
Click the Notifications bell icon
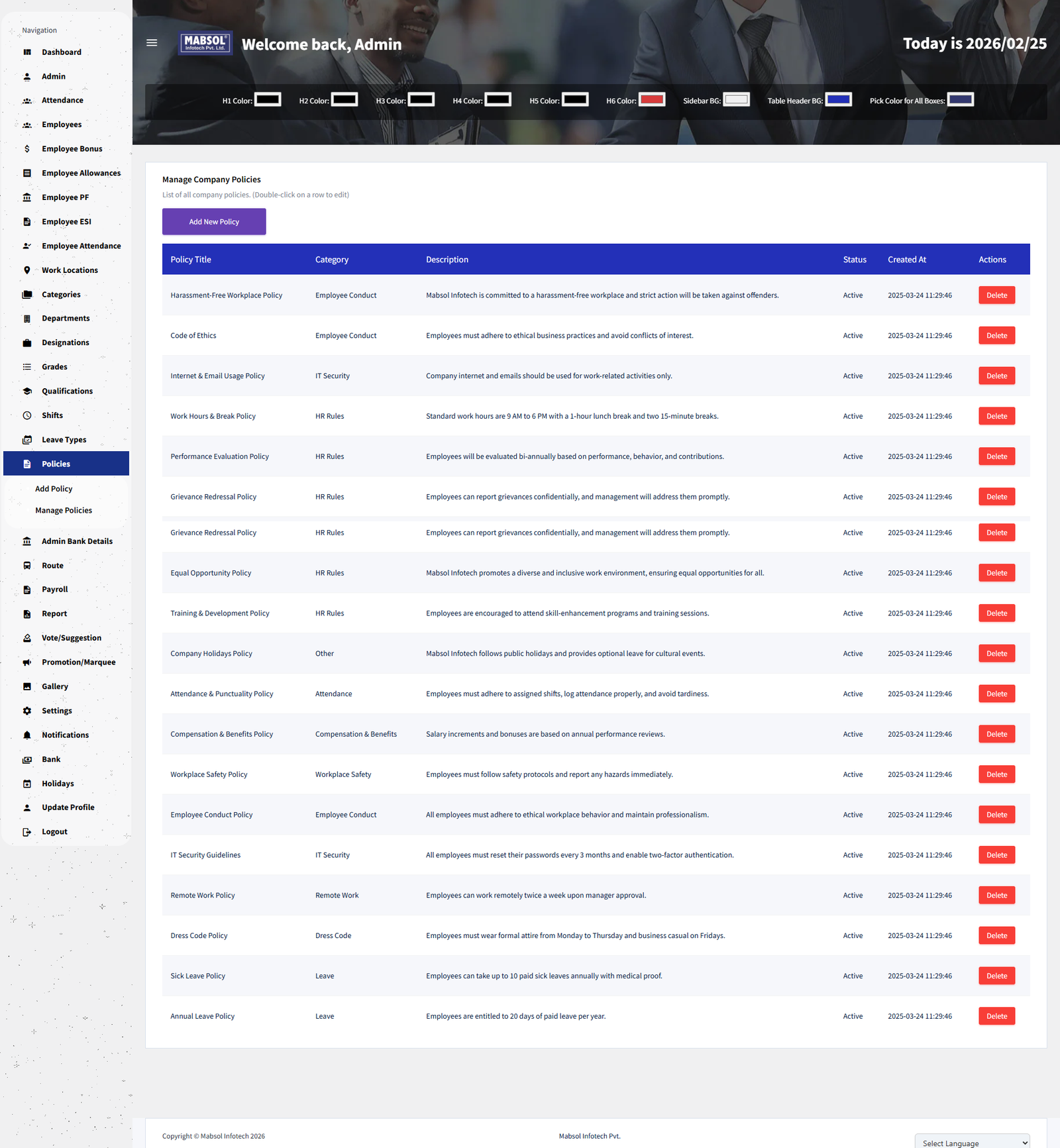tap(27, 735)
